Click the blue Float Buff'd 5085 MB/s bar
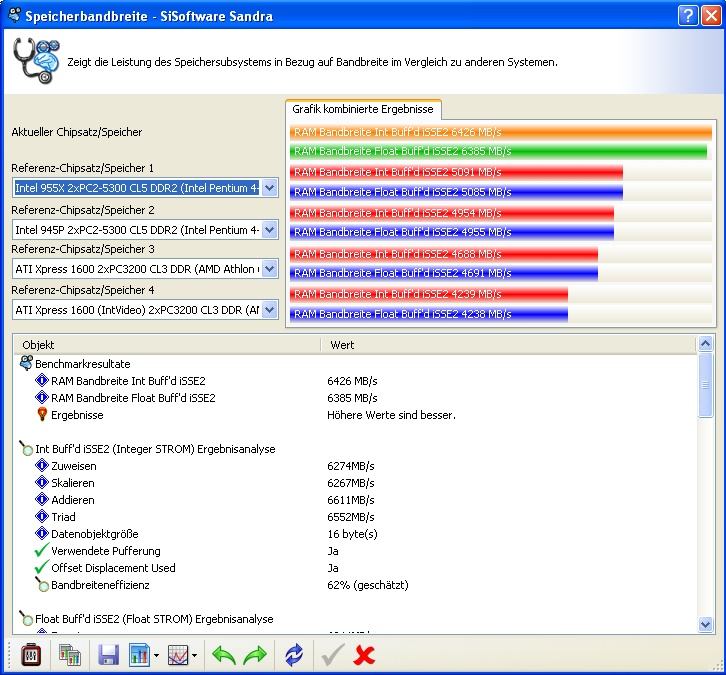726x675 pixels. pyautogui.click(x=456, y=192)
